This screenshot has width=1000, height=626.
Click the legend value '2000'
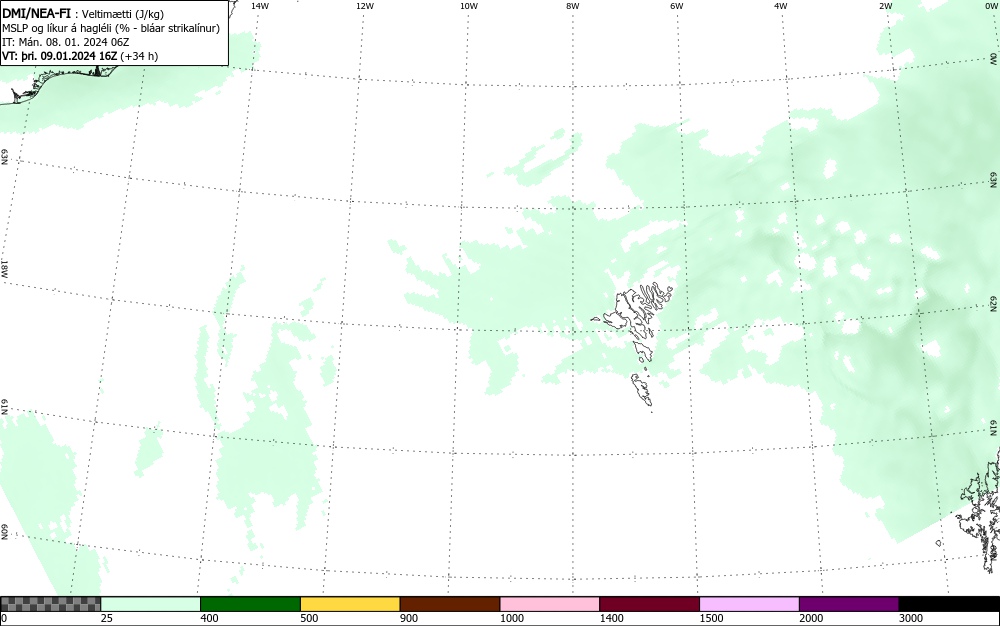coord(811,618)
